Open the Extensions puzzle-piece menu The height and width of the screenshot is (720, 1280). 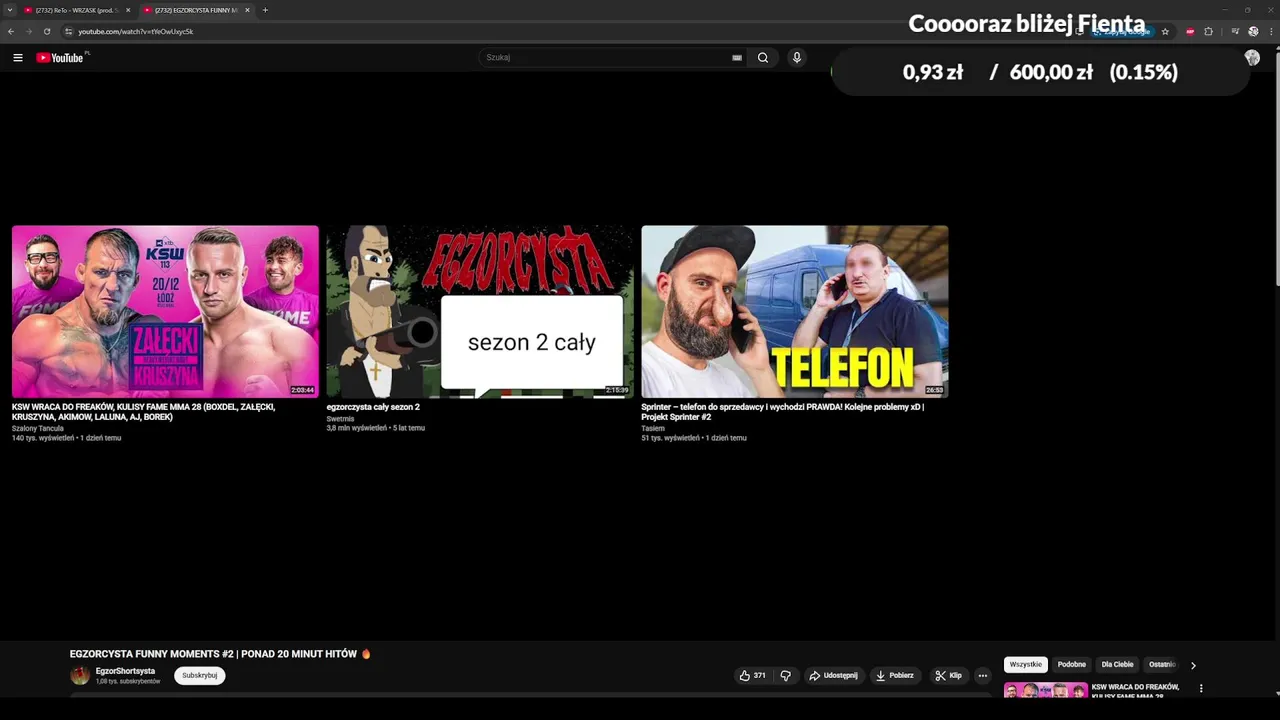click(1208, 31)
